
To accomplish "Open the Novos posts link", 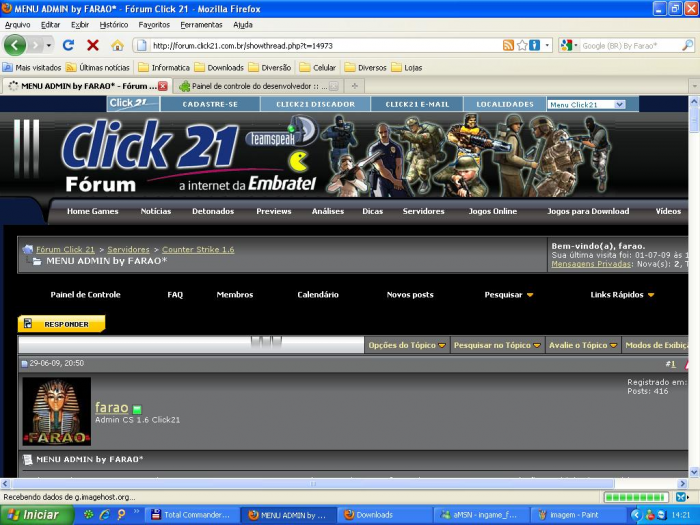I will [x=410, y=295].
